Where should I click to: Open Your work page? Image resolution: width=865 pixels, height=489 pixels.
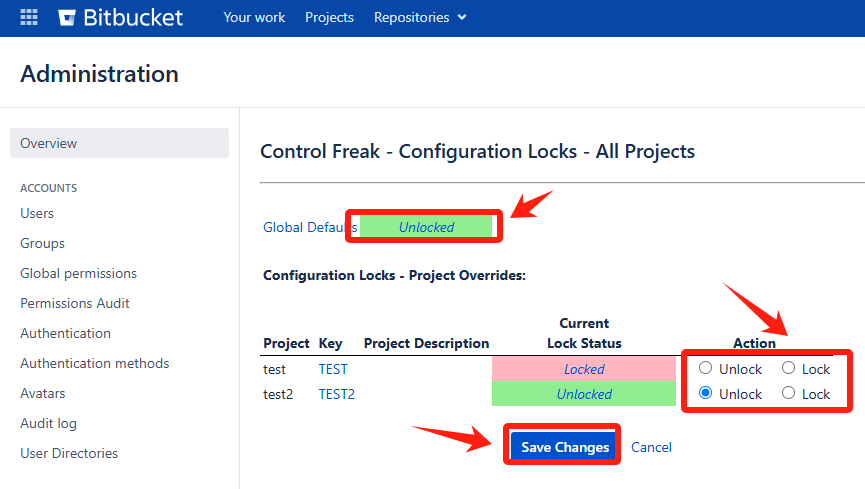point(254,18)
